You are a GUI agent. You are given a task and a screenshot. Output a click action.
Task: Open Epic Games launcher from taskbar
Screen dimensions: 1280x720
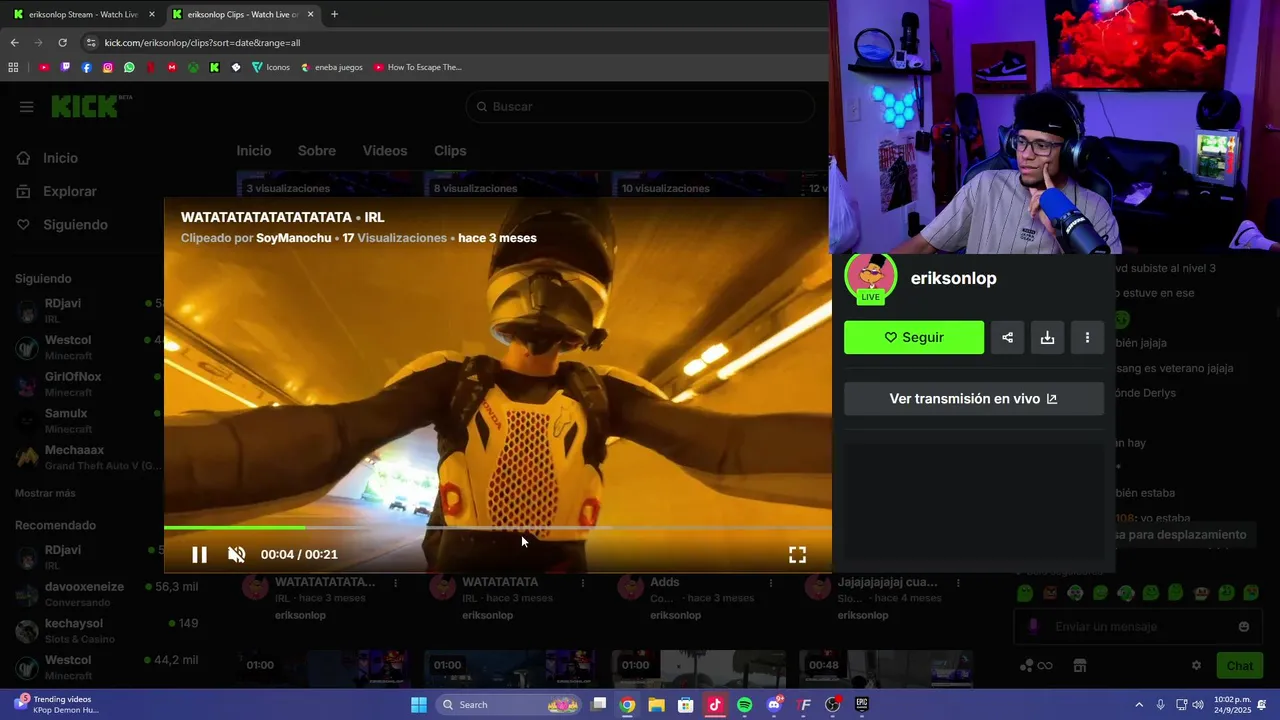tap(862, 705)
